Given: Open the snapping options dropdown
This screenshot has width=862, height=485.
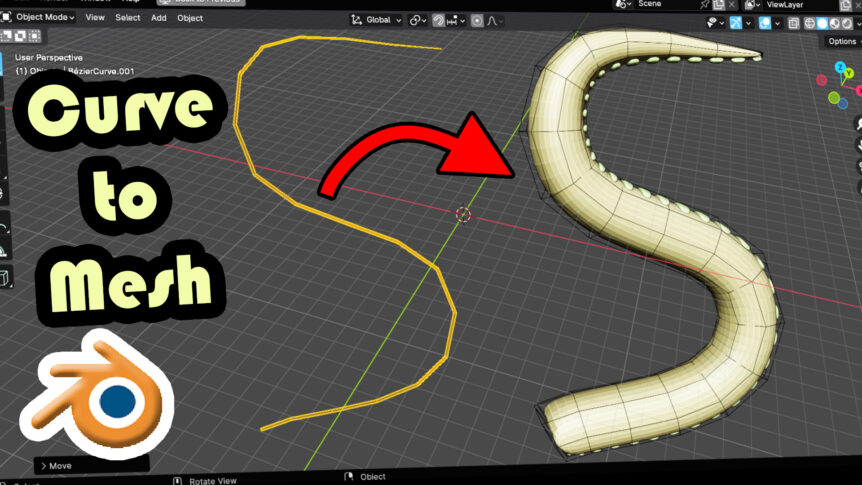Looking at the screenshot, I should (456, 21).
